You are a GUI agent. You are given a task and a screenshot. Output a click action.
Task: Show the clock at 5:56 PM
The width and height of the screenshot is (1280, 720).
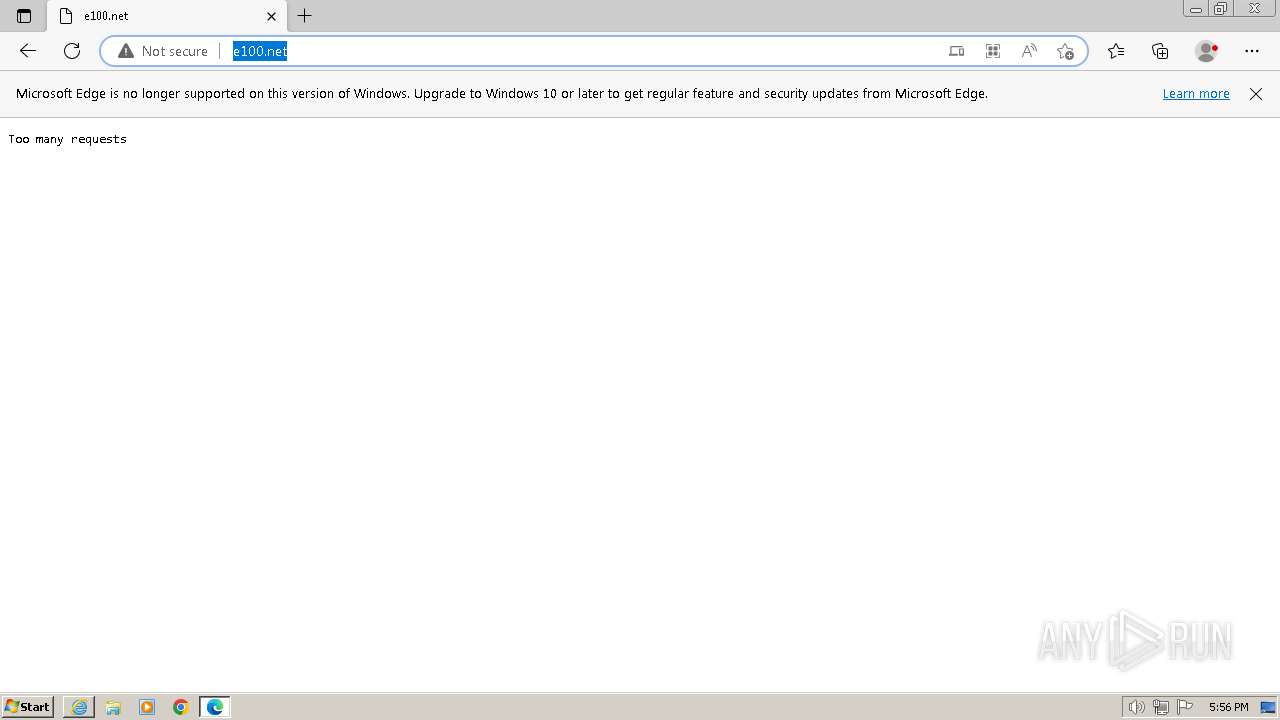(x=1228, y=707)
